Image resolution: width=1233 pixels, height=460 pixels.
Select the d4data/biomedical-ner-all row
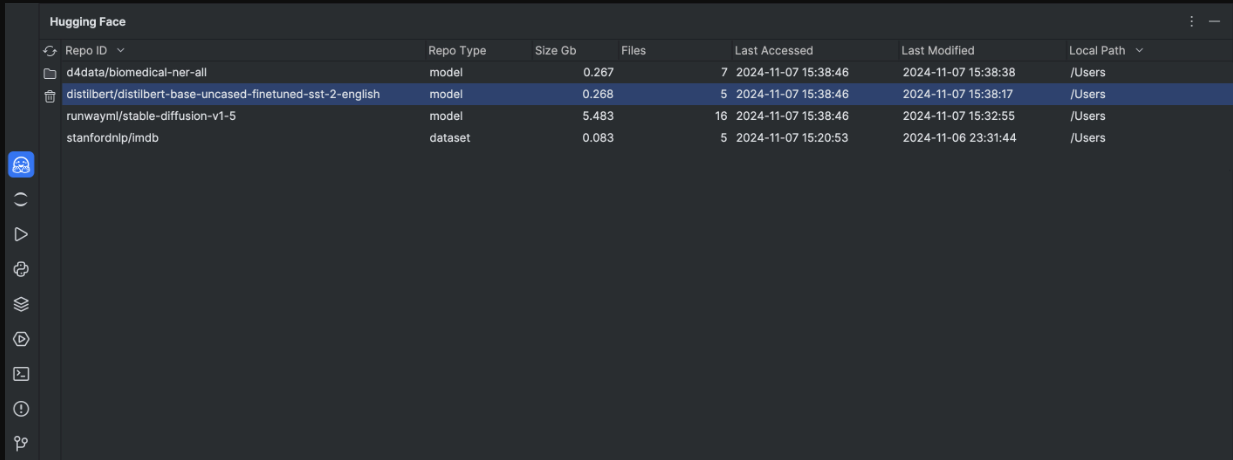tap(136, 72)
